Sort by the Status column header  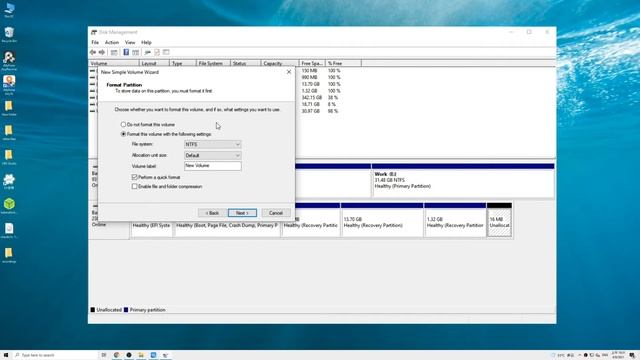[245, 63]
